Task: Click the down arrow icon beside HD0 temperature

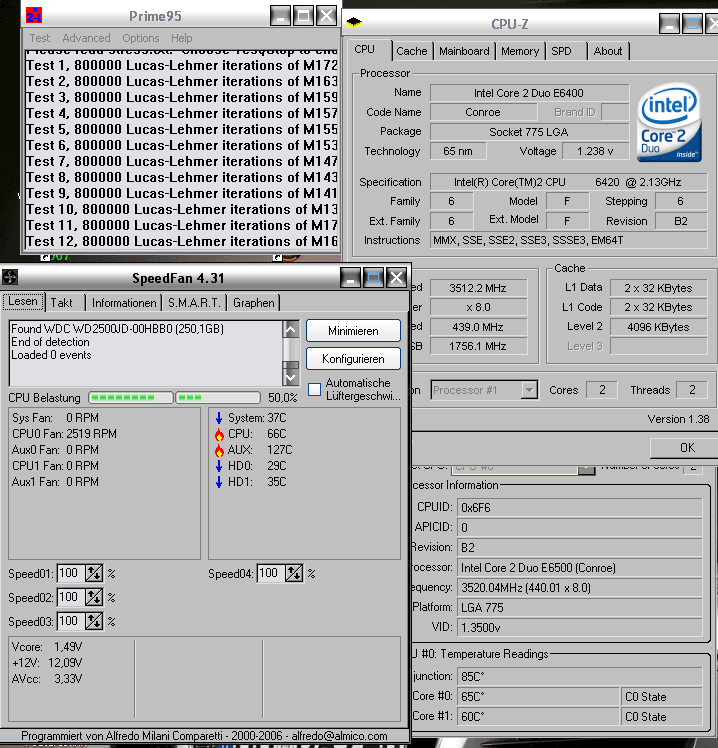Action: click(x=219, y=466)
